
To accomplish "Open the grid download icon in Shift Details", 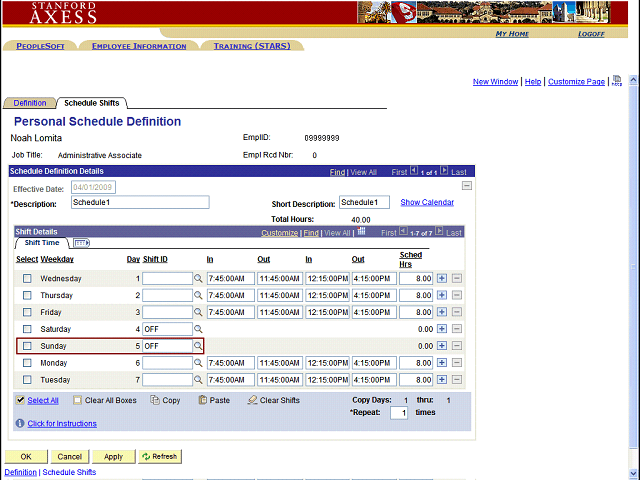I will 362,233.
